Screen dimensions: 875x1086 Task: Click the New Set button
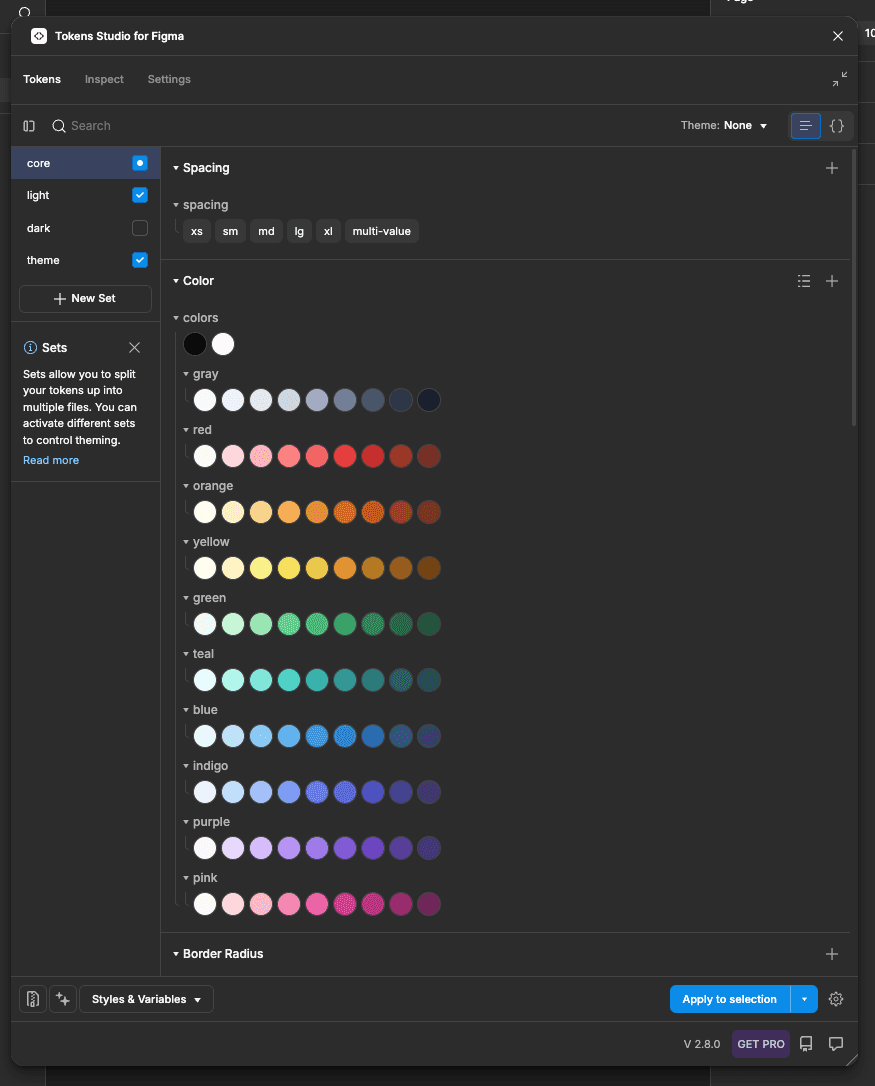pyautogui.click(x=85, y=299)
